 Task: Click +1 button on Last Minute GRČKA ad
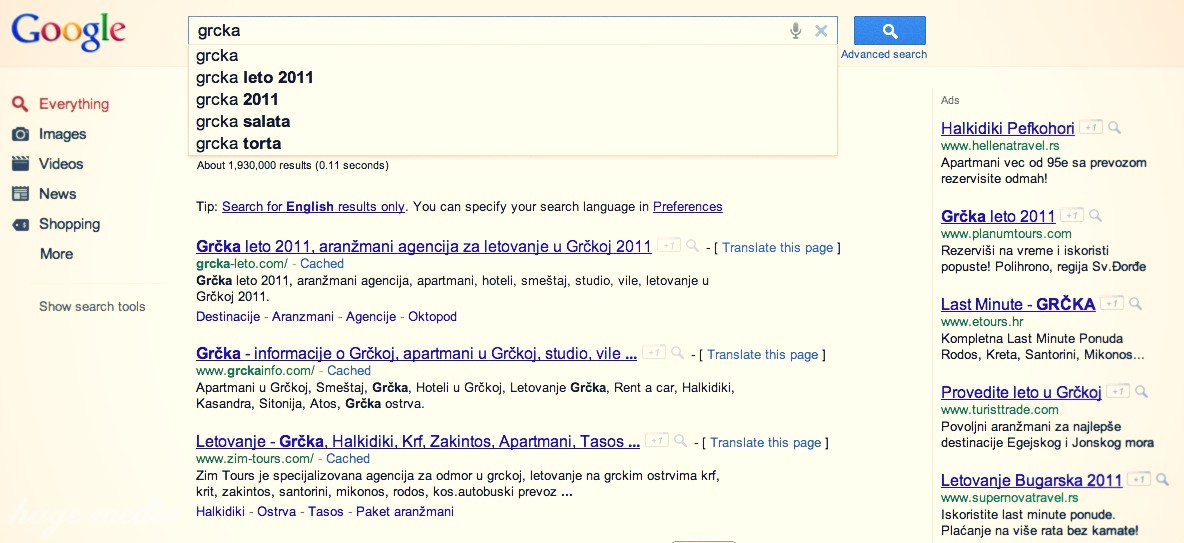(1112, 303)
